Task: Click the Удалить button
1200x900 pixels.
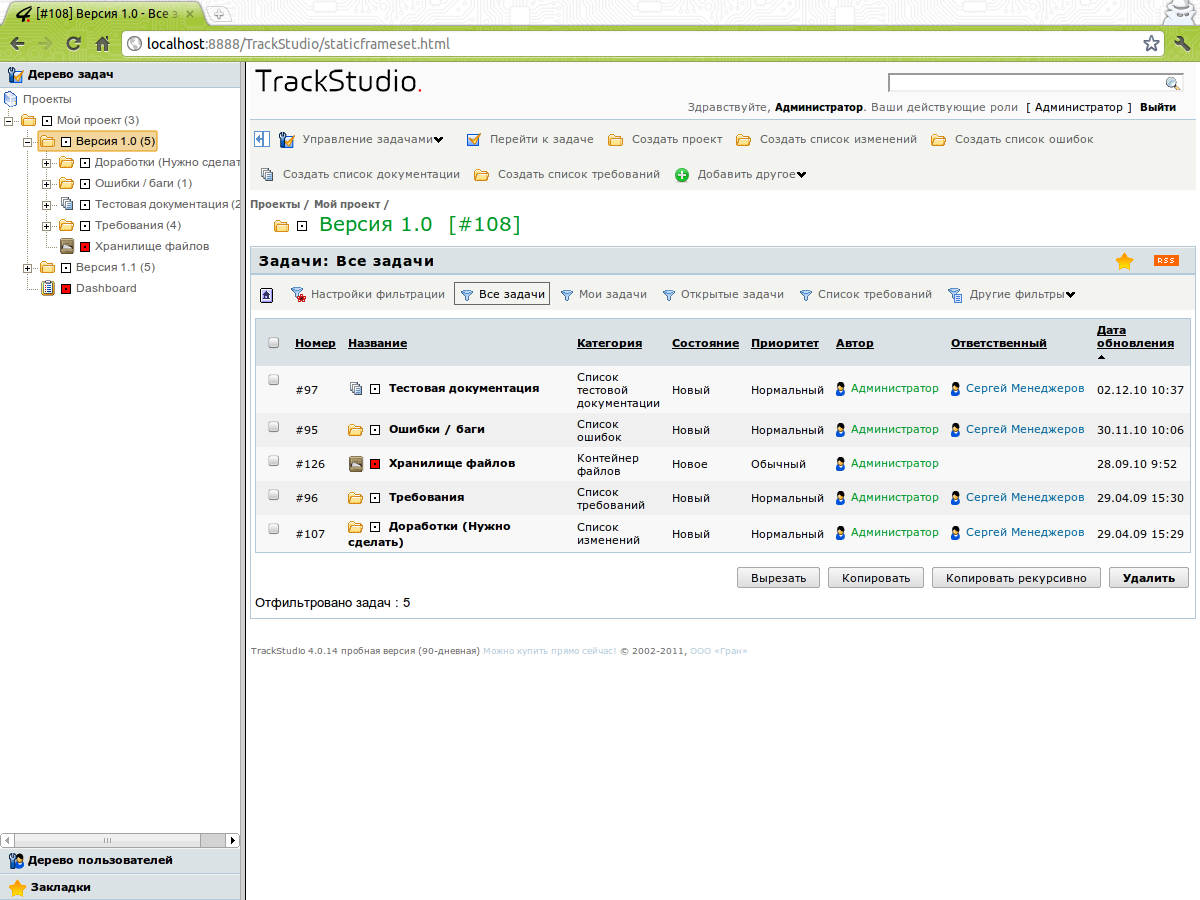Action: point(1149,578)
